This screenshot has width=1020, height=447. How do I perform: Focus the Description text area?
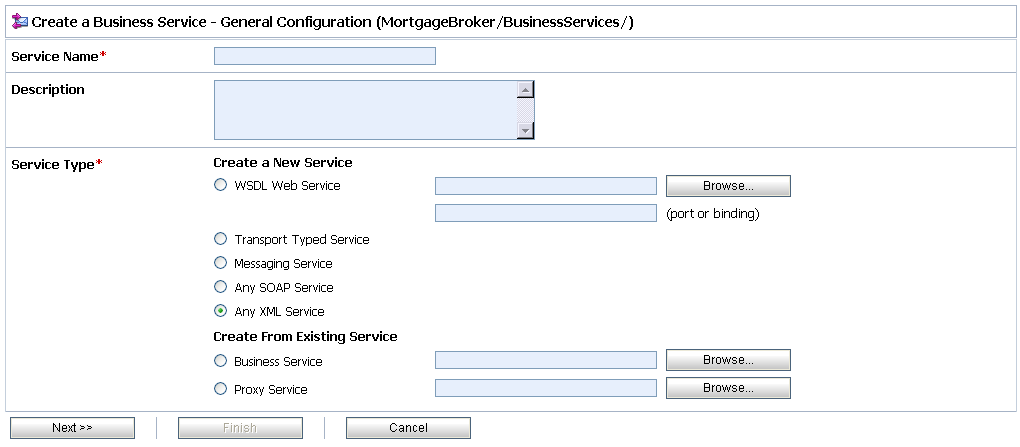(x=366, y=110)
